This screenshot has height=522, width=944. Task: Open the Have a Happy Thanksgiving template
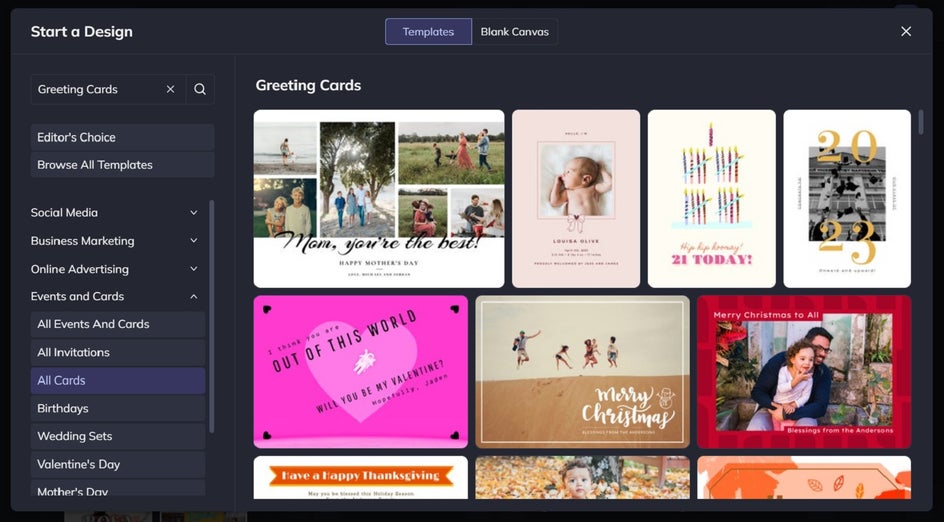(x=361, y=477)
